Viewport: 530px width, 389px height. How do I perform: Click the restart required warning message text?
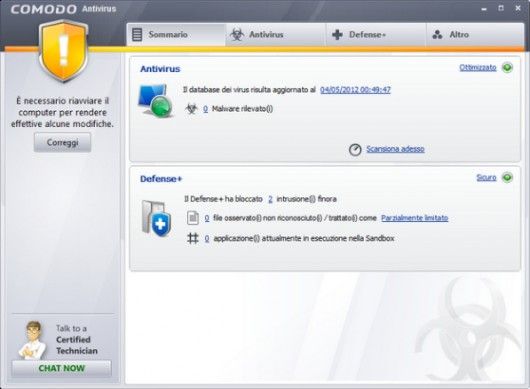pos(62,112)
